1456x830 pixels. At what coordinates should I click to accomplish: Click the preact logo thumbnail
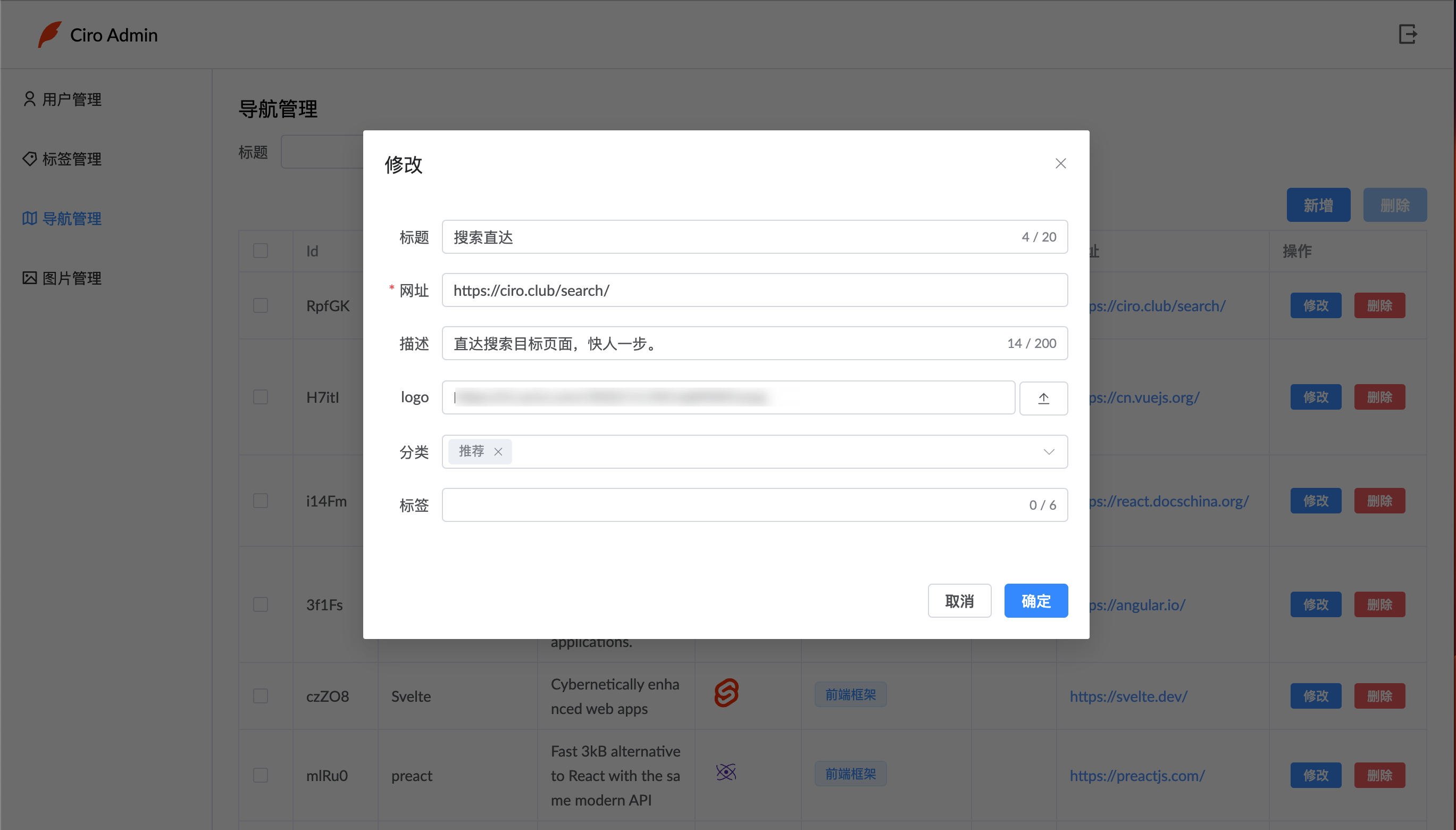point(726,772)
